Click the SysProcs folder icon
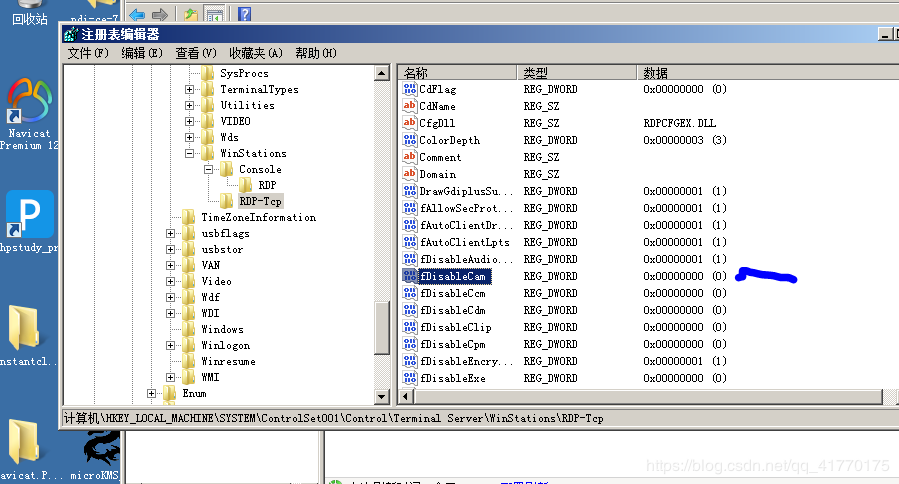The height and width of the screenshot is (484, 899). [x=208, y=73]
